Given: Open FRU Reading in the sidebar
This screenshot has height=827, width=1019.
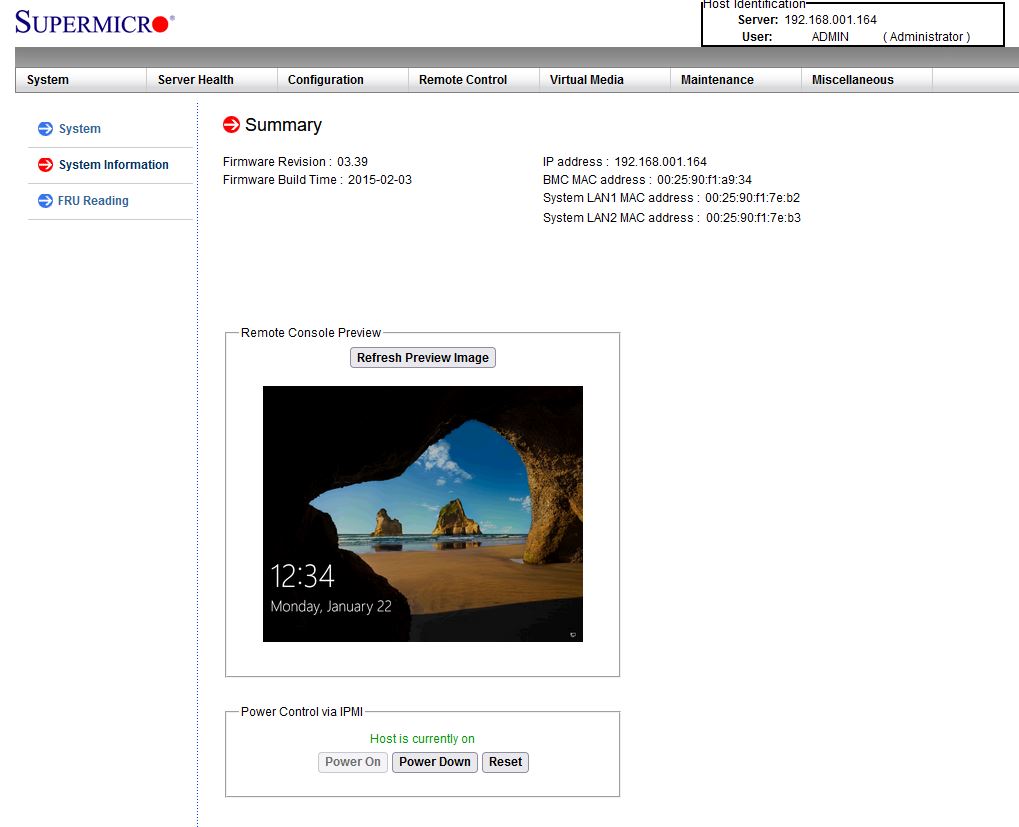Looking at the screenshot, I should [93, 201].
